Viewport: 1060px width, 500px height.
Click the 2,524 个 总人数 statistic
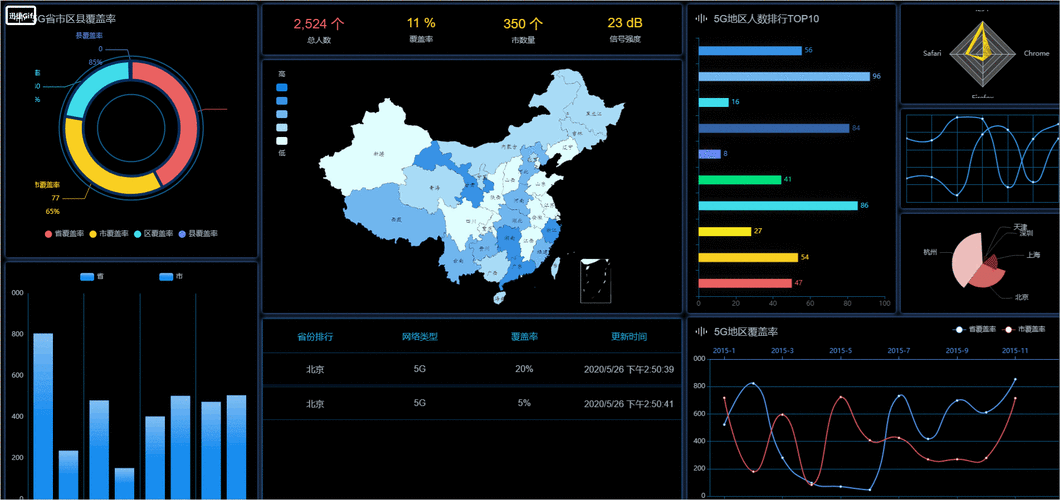(x=319, y=24)
